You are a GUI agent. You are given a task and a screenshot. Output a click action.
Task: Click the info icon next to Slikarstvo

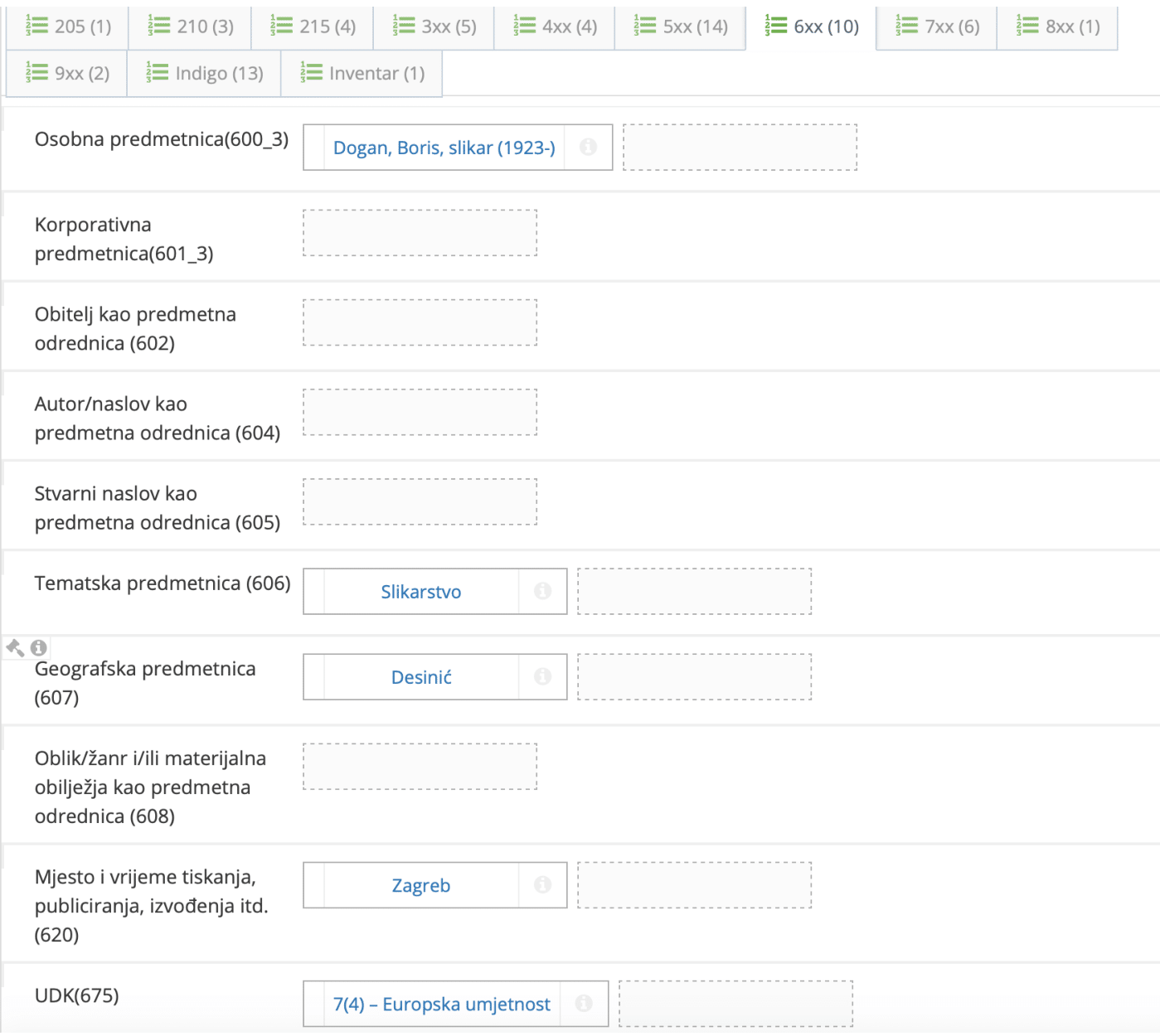pos(544,591)
